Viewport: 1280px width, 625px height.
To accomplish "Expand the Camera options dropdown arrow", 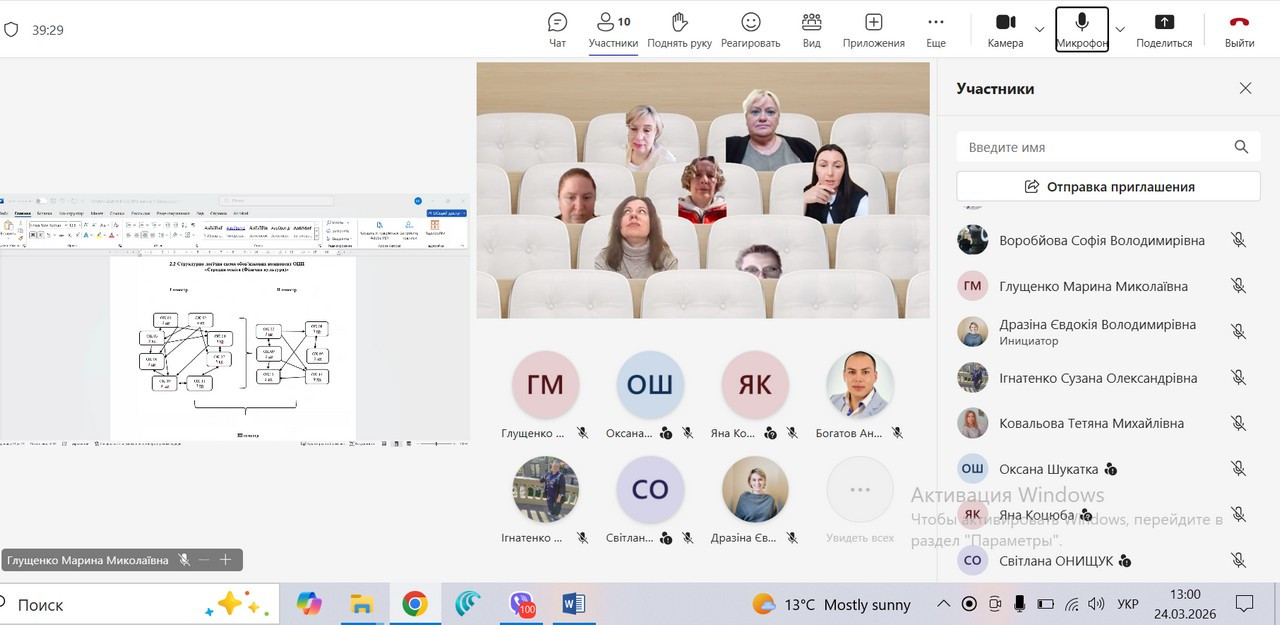I will coord(1040,29).
